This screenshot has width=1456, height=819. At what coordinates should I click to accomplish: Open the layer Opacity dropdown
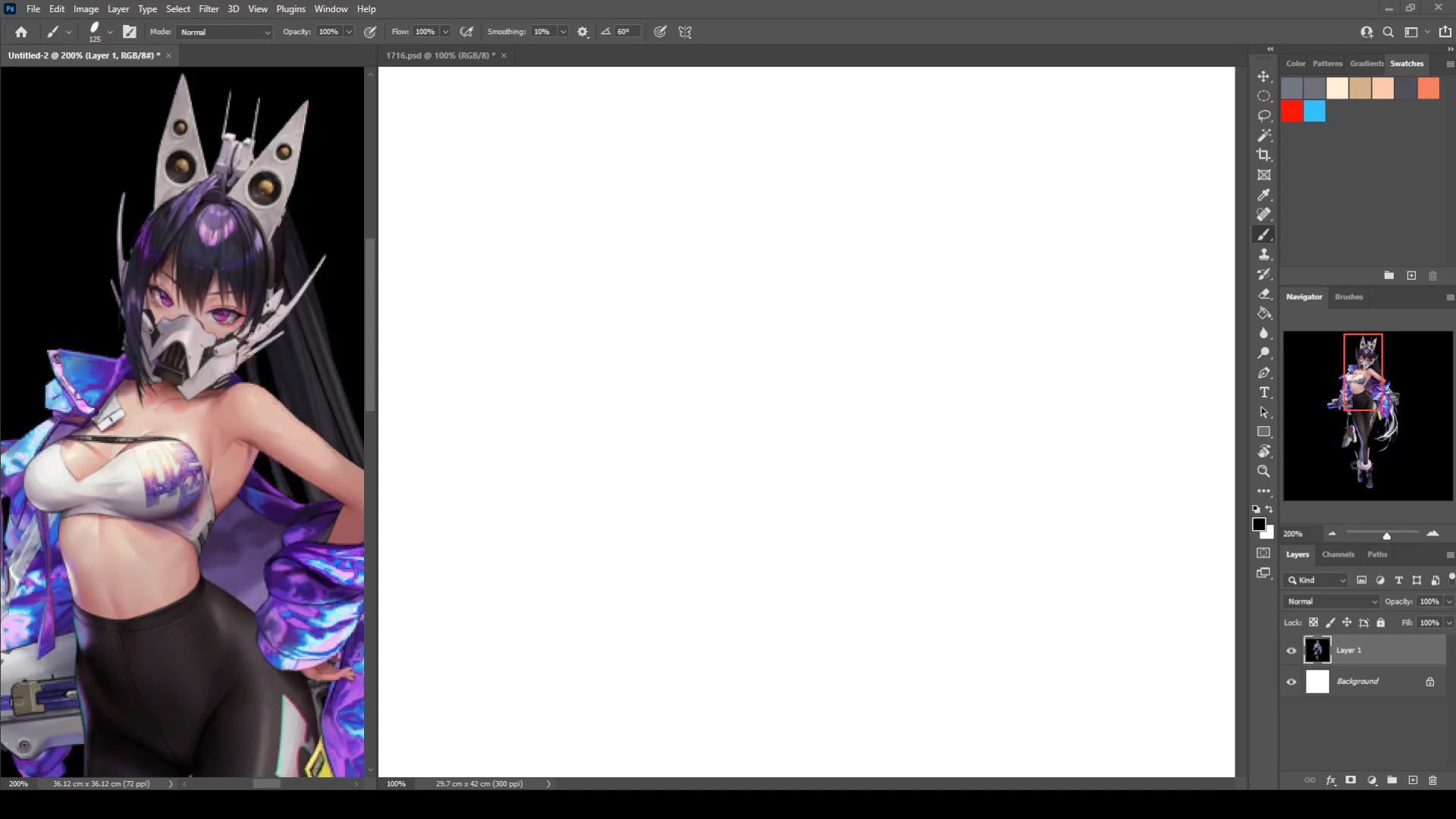pos(1449,601)
